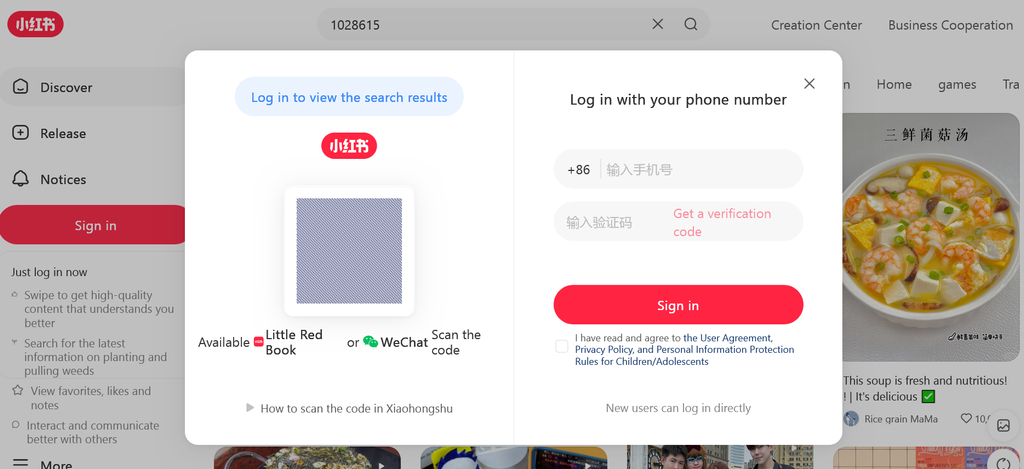This screenshot has width=1024, height=469.
Task: Tick the user agreement checkbox
Action: [x=562, y=346]
